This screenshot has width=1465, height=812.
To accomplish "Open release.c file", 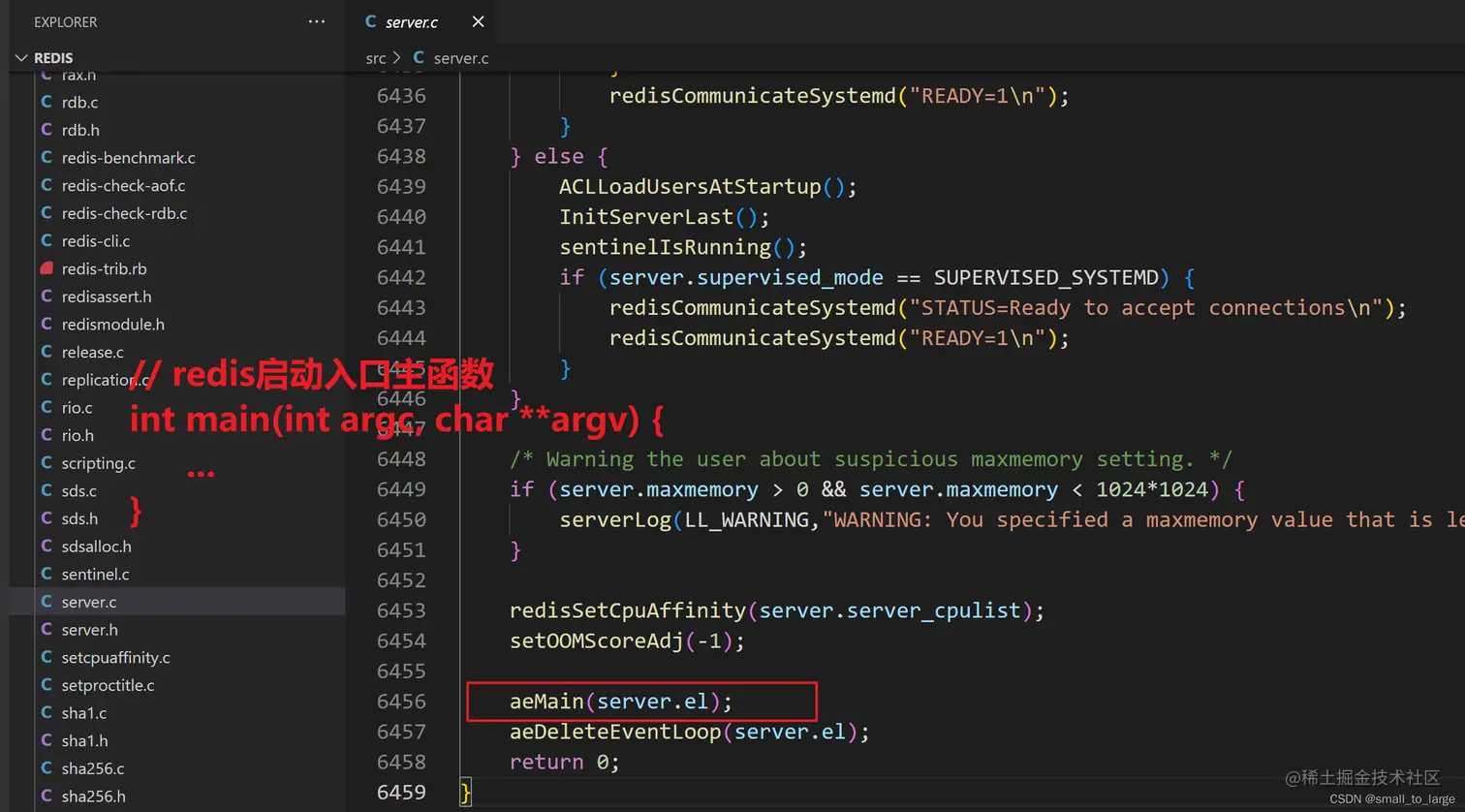I will tap(93, 352).
